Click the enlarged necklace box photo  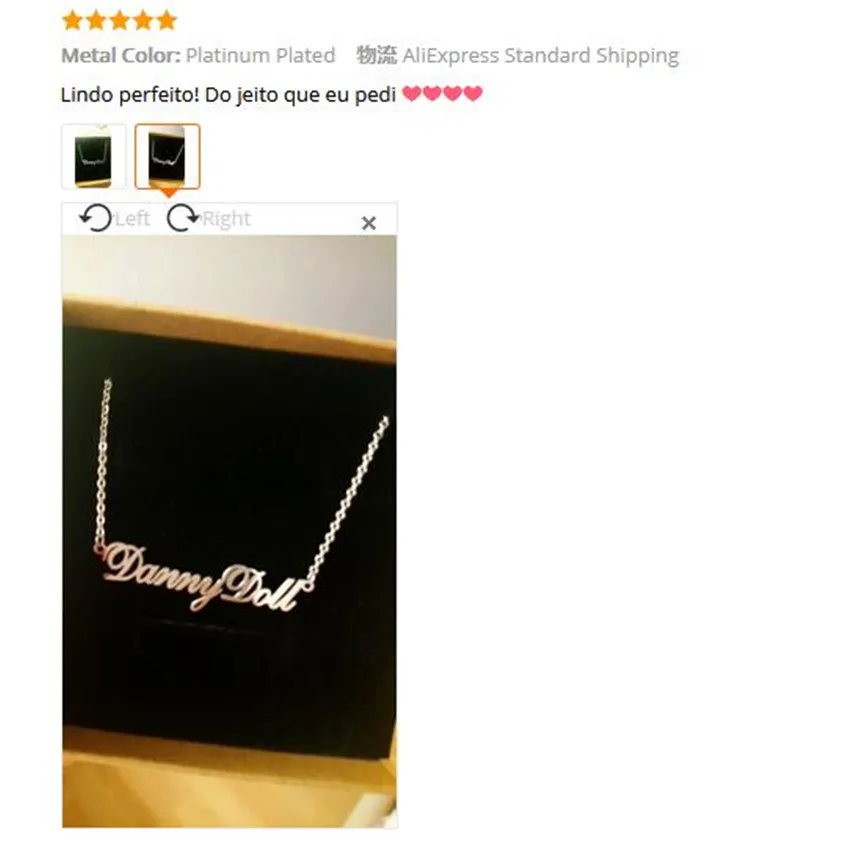pos(229,531)
